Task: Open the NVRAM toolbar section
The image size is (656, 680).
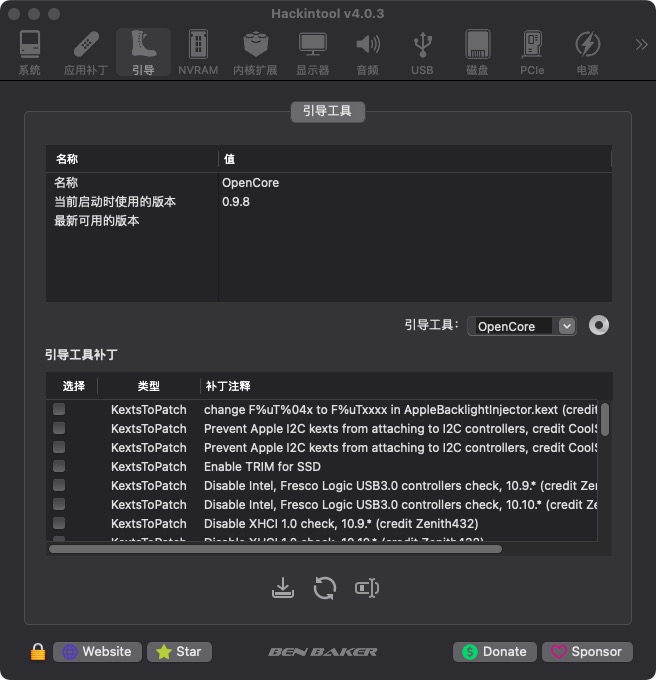Action: pos(198,52)
